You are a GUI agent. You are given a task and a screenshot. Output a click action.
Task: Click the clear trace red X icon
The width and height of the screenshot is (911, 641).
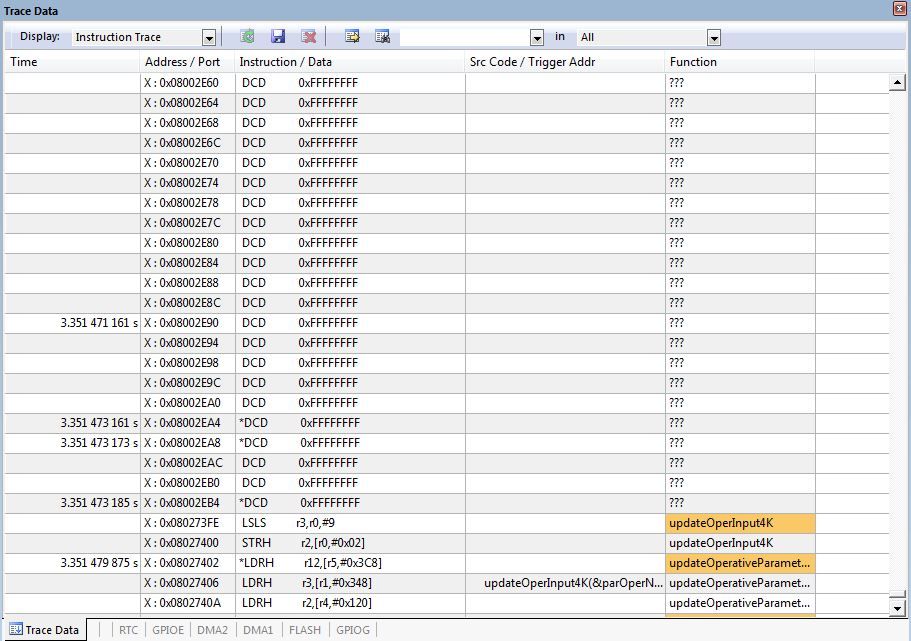pyautogui.click(x=309, y=37)
